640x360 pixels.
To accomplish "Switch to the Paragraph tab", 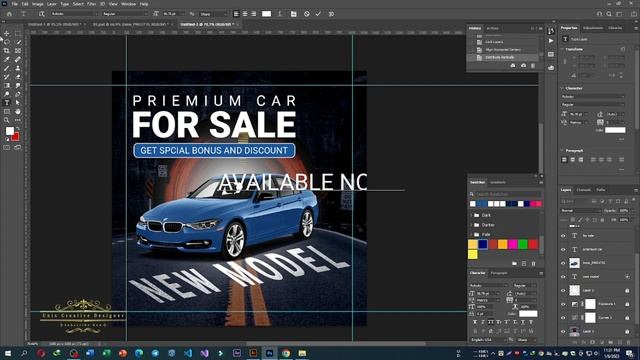I will coord(498,273).
